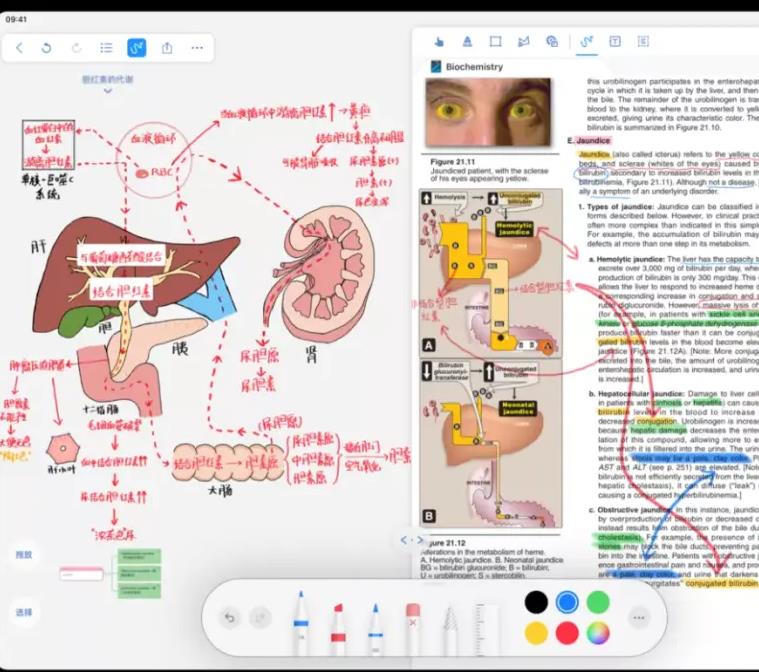Select the text highlighter tool in PDF toolbar
Viewport: 759px width, 672px height.
pyautogui.click(x=466, y=41)
